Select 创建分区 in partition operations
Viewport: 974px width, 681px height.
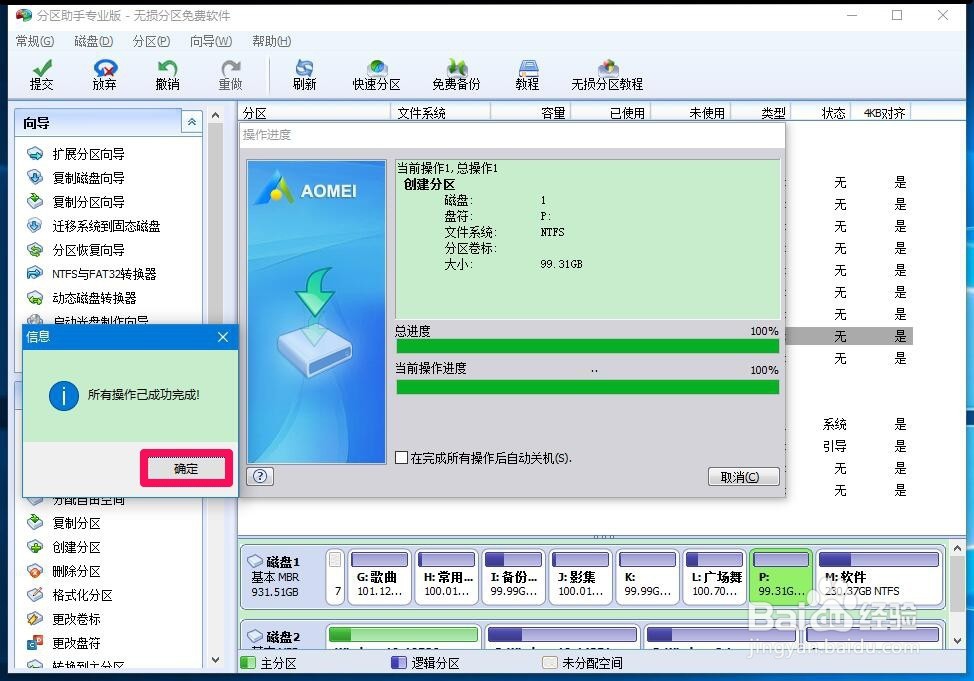point(64,547)
